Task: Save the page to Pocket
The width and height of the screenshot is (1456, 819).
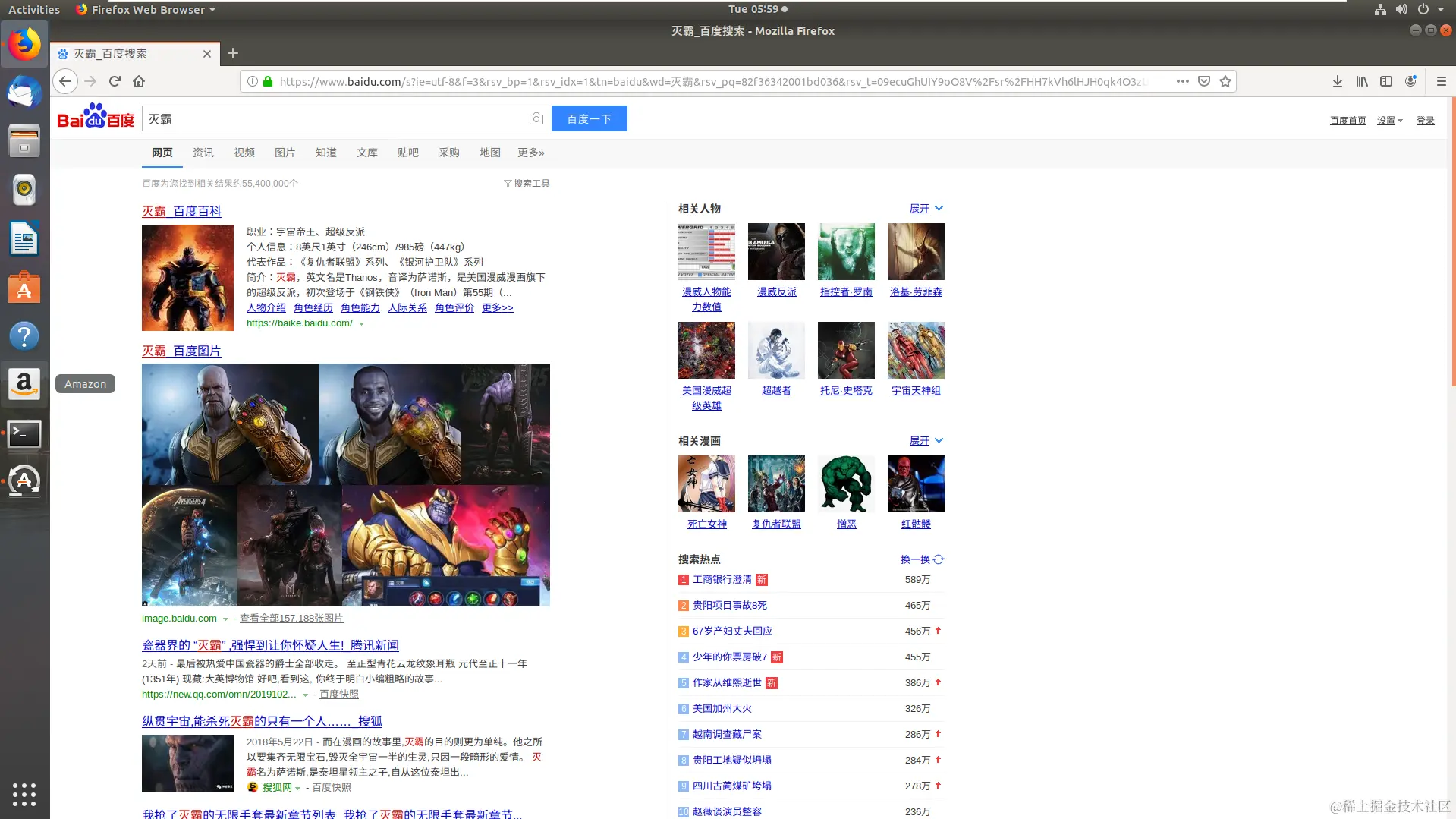Action: click(1204, 81)
